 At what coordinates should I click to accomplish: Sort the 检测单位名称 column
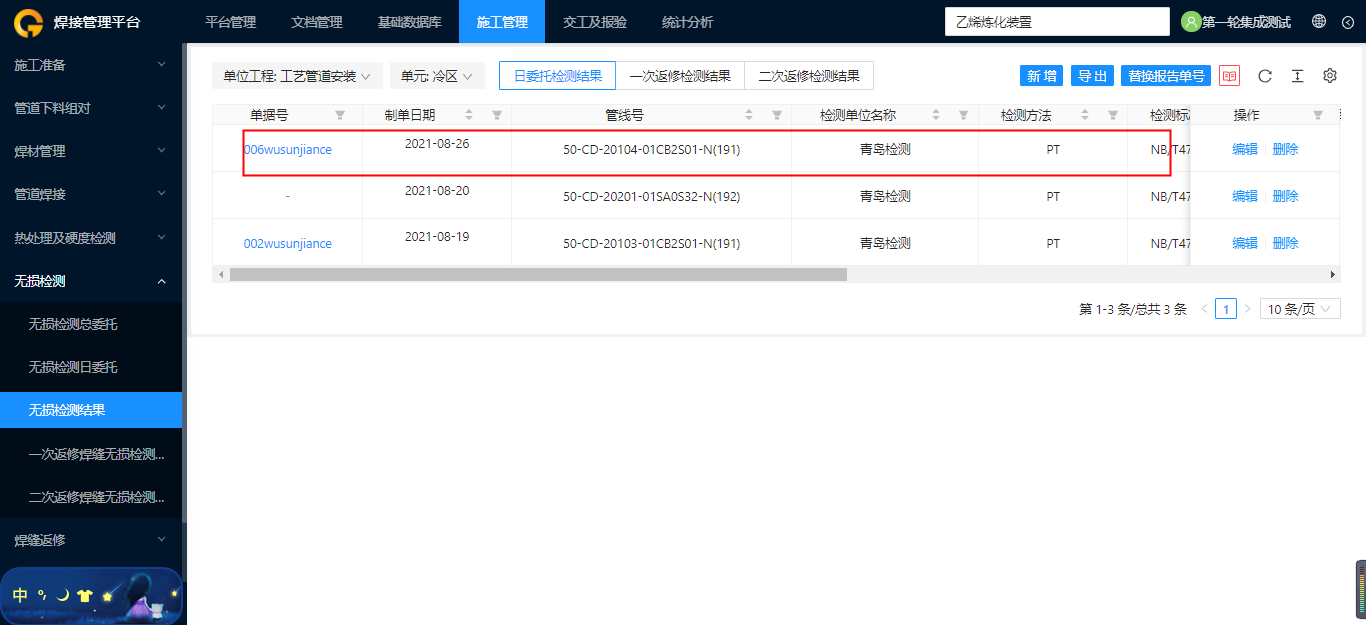[936, 115]
